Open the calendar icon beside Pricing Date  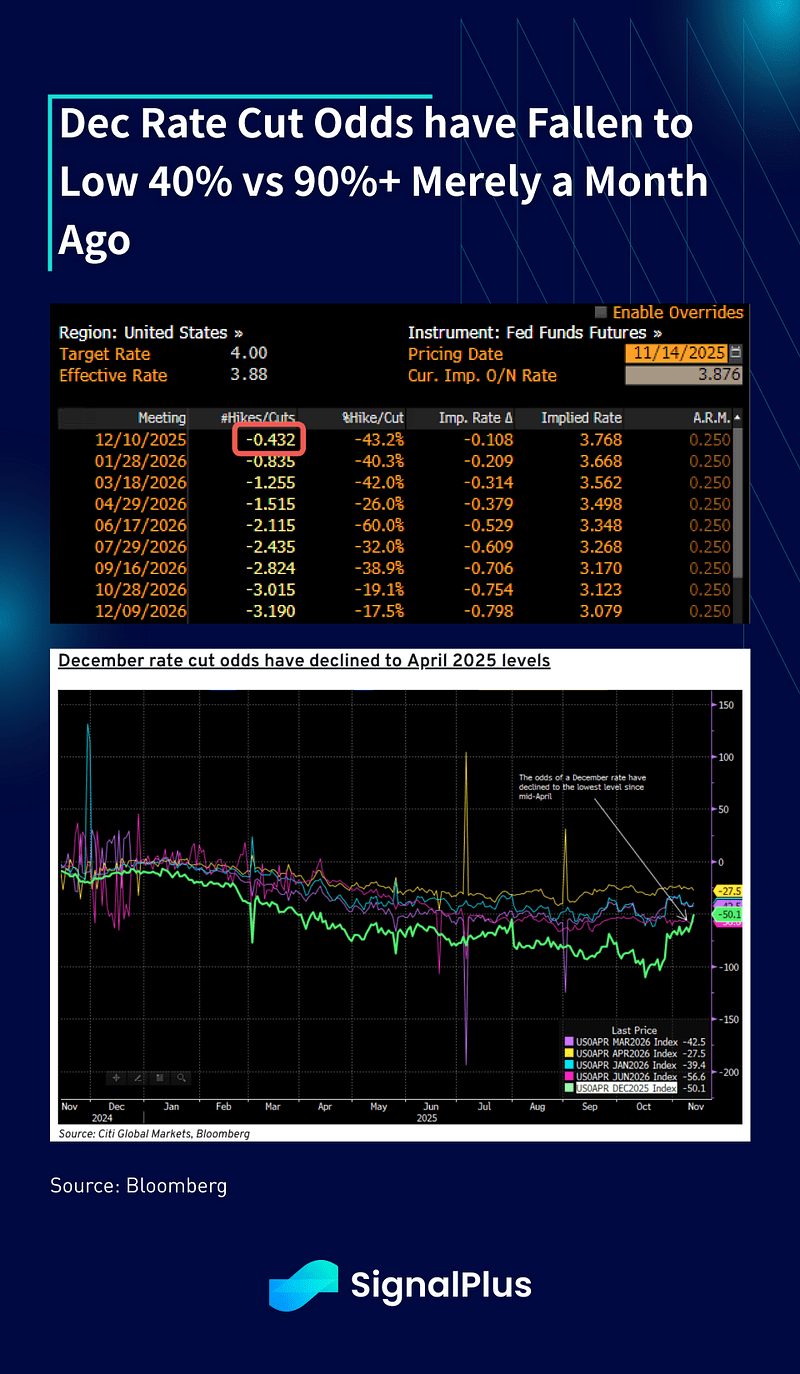click(737, 353)
